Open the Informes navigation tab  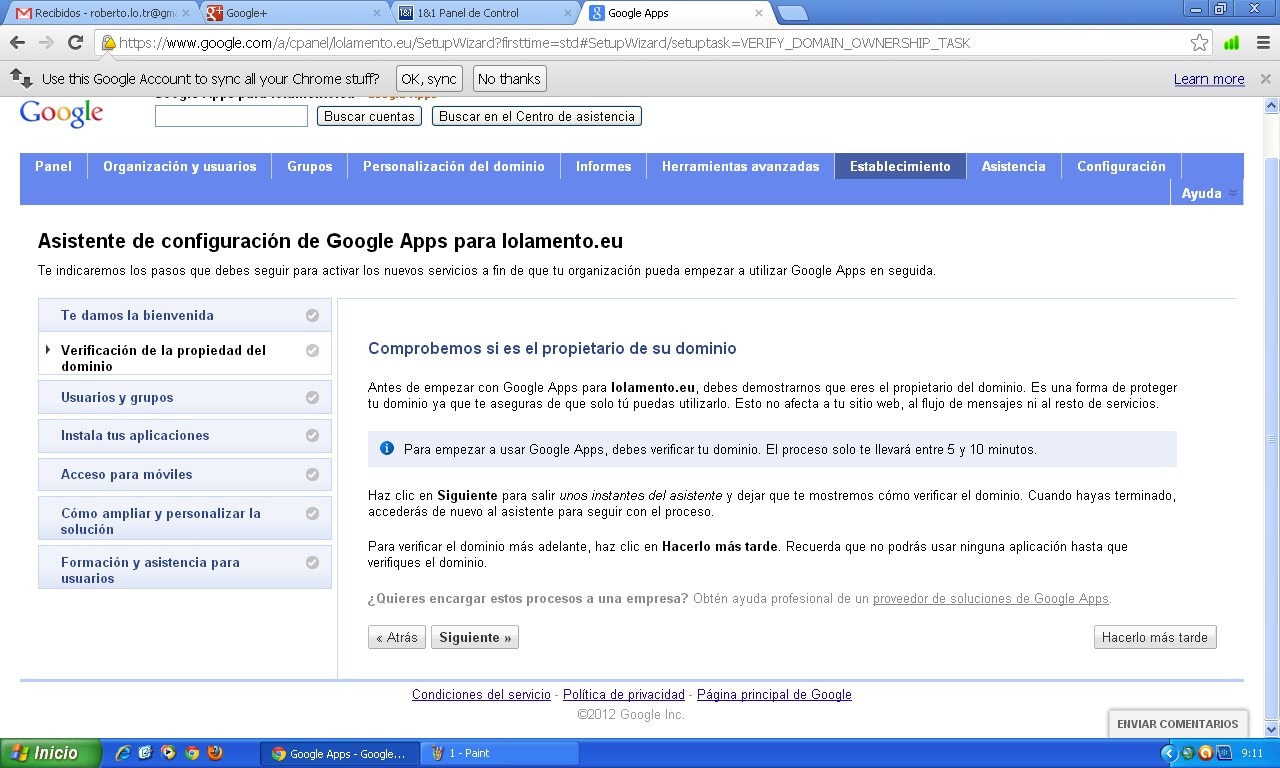click(x=603, y=166)
